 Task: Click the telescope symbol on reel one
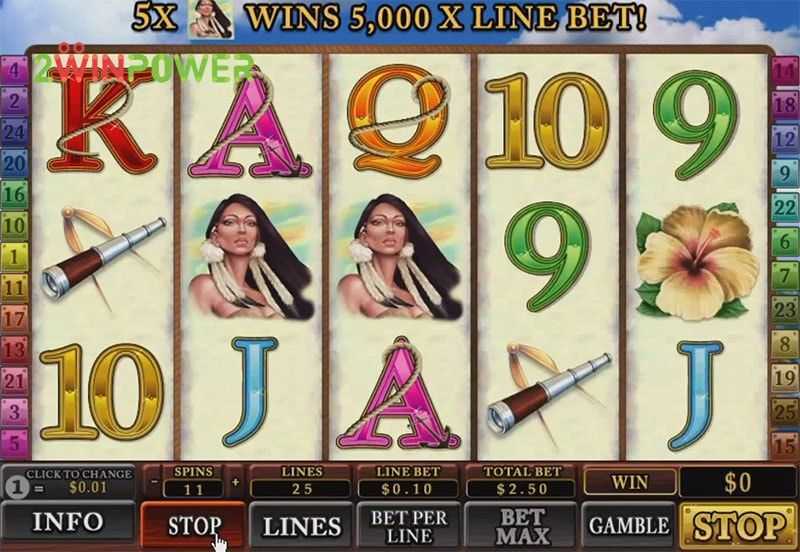coord(104,258)
